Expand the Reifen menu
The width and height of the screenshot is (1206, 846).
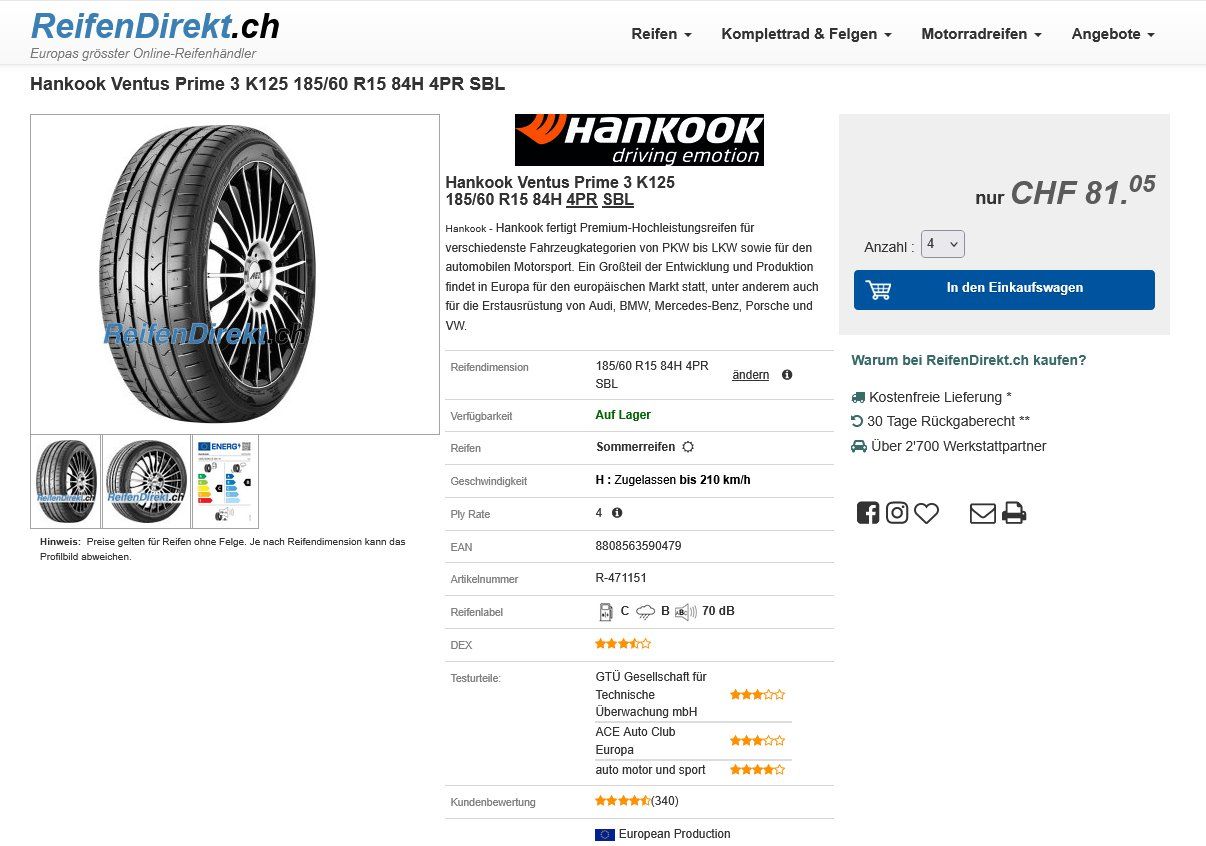661,34
